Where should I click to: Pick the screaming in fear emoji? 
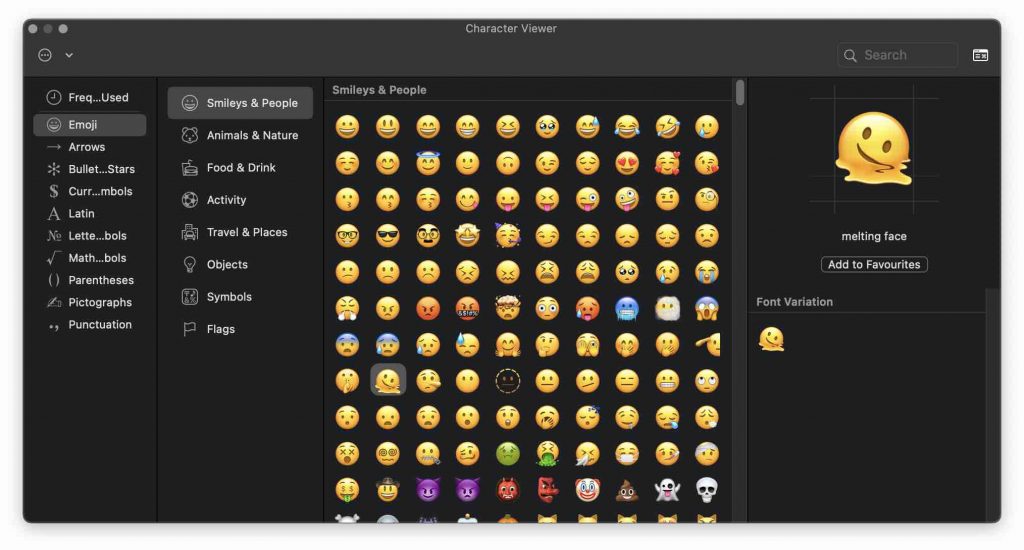point(707,308)
